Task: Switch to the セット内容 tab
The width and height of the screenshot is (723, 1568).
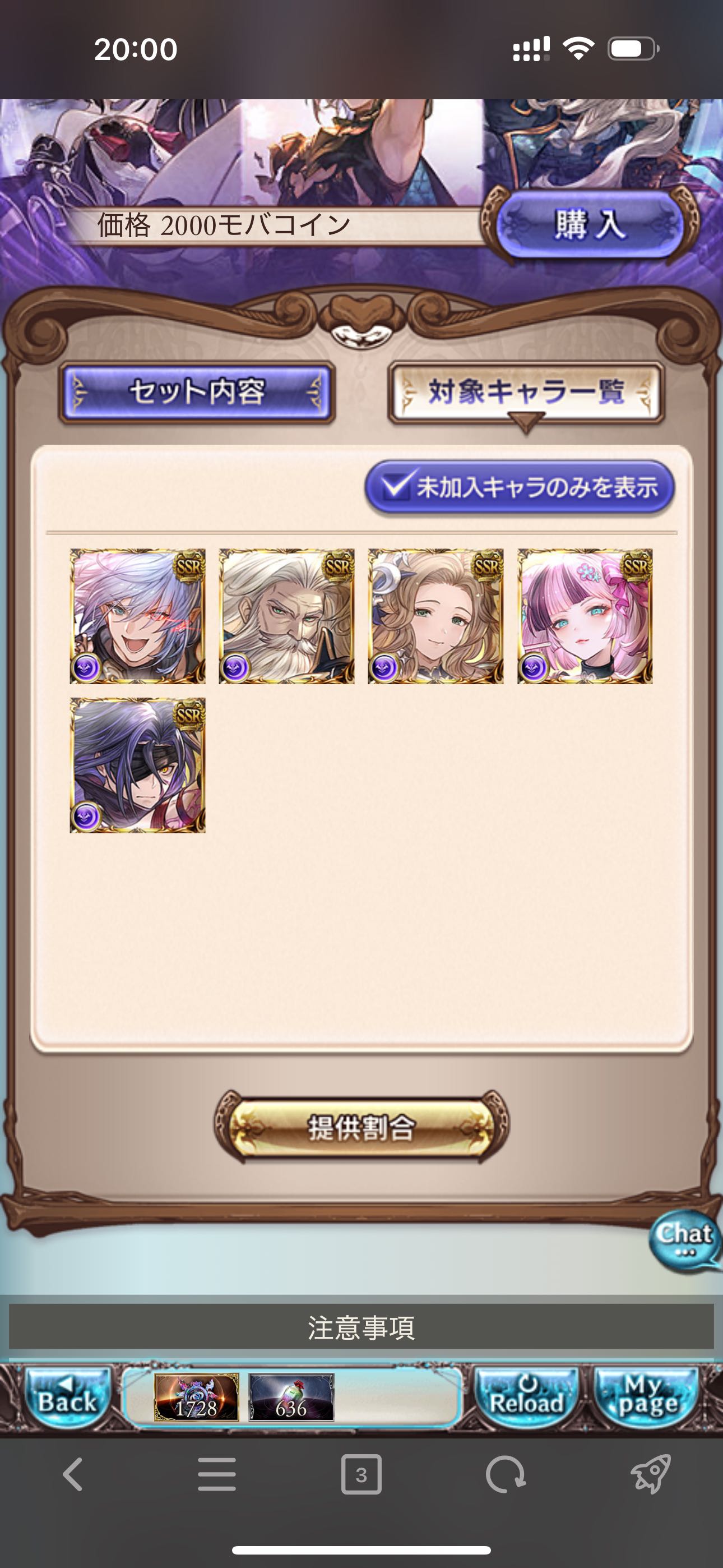Action: pyautogui.click(x=197, y=392)
